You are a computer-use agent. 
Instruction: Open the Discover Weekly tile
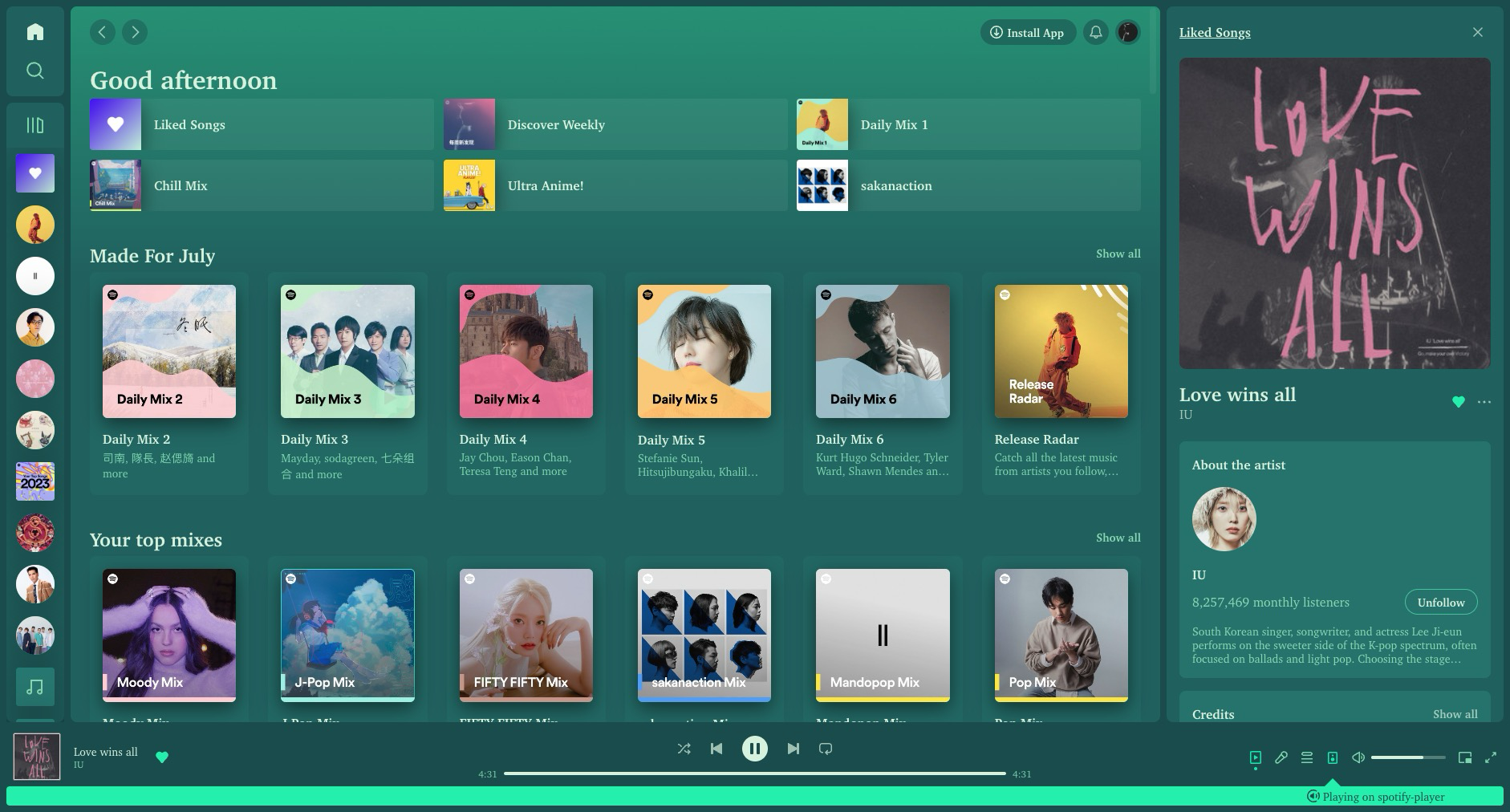tap(615, 124)
